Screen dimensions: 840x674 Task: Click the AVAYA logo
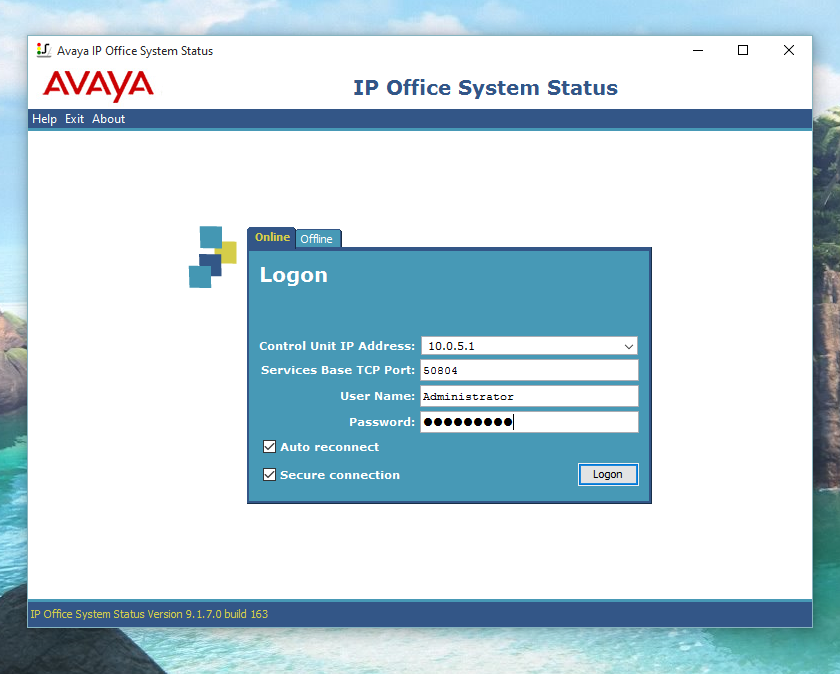click(99, 86)
